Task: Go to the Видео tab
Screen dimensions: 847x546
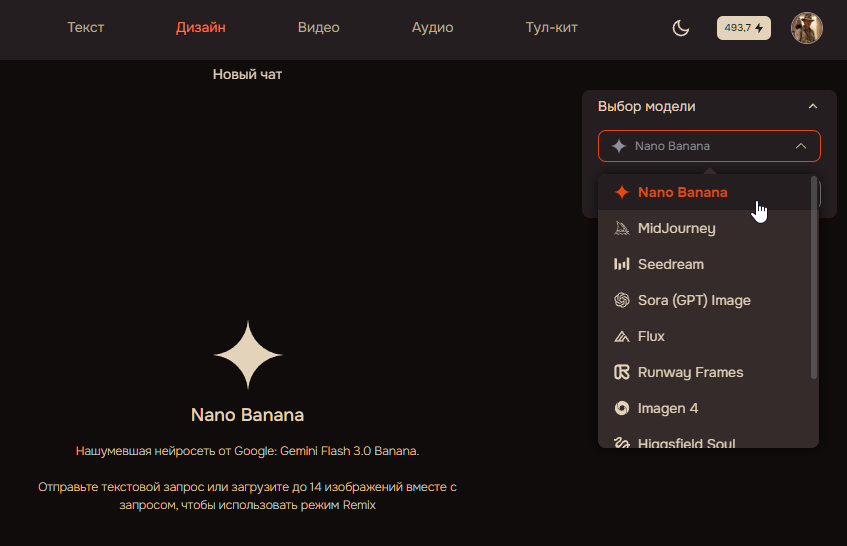Action: (318, 28)
